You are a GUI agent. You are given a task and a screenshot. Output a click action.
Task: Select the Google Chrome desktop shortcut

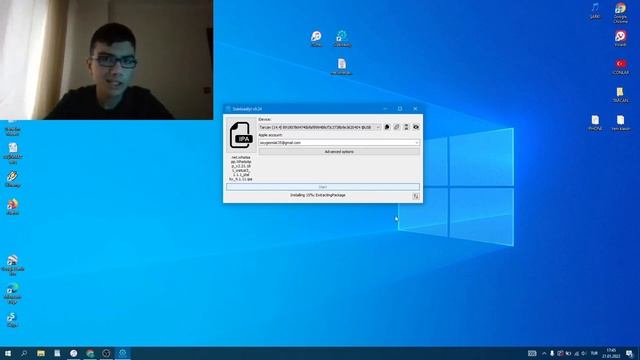(620, 12)
